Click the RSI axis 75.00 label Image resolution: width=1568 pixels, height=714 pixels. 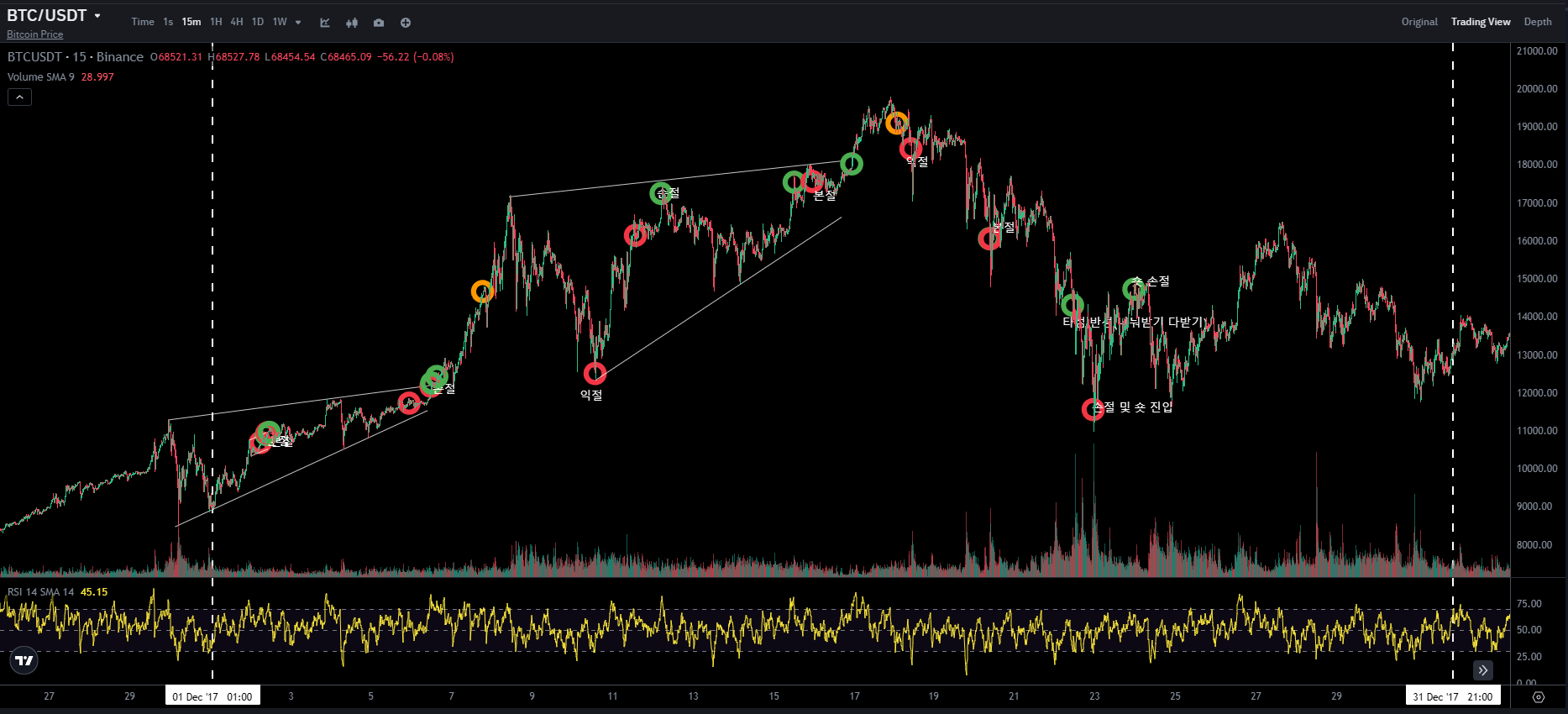pyautogui.click(x=1529, y=604)
